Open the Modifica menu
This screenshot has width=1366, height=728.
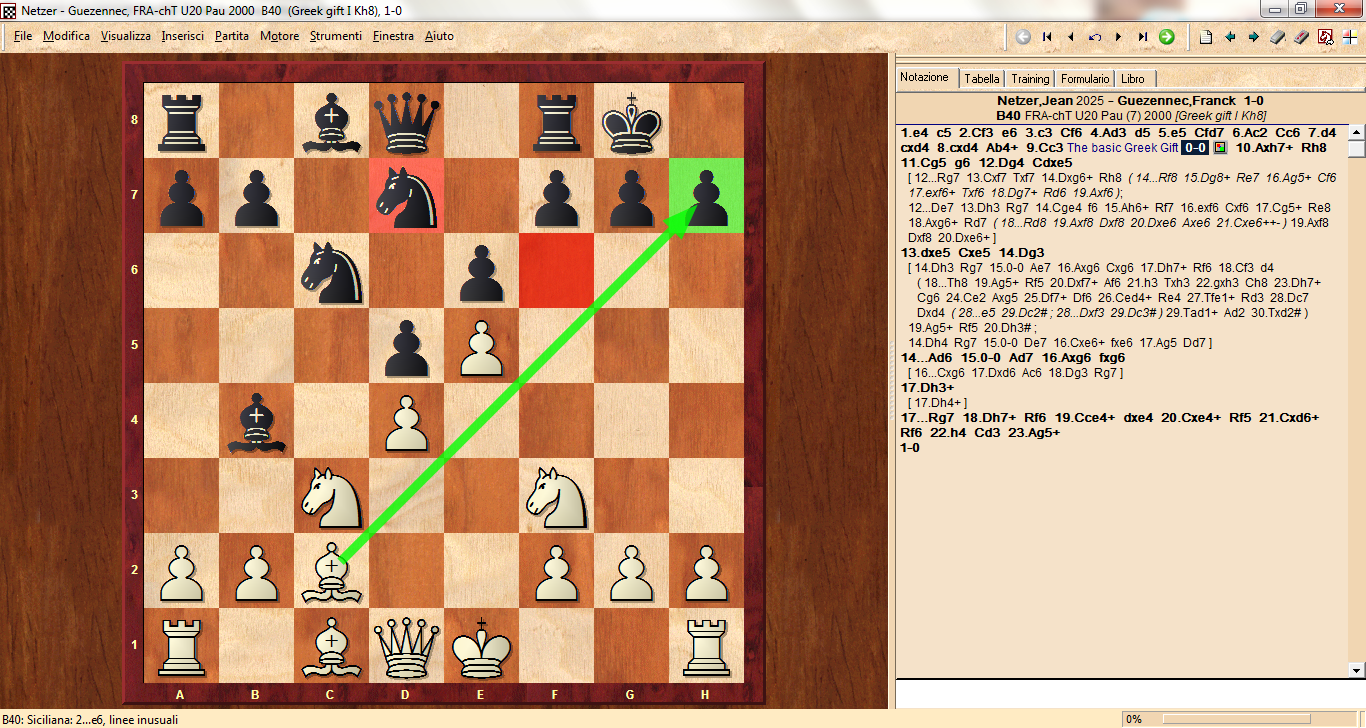click(x=66, y=36)
